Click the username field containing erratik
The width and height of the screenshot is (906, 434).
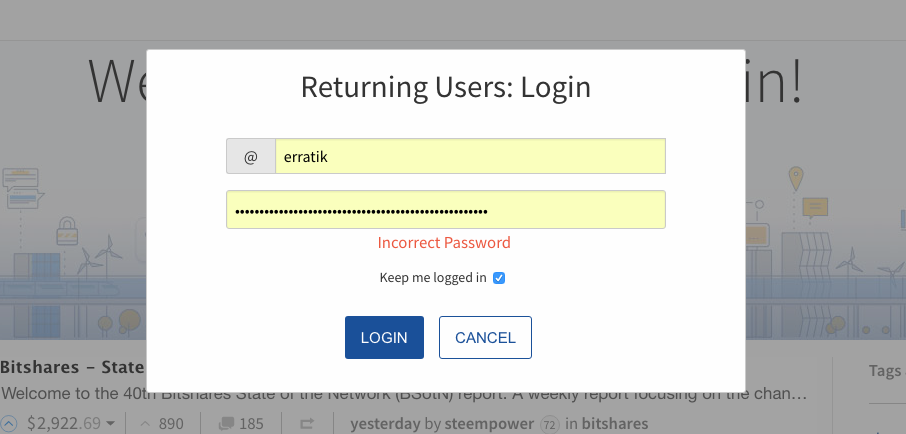pyautogui.click(x=470, y=156)
